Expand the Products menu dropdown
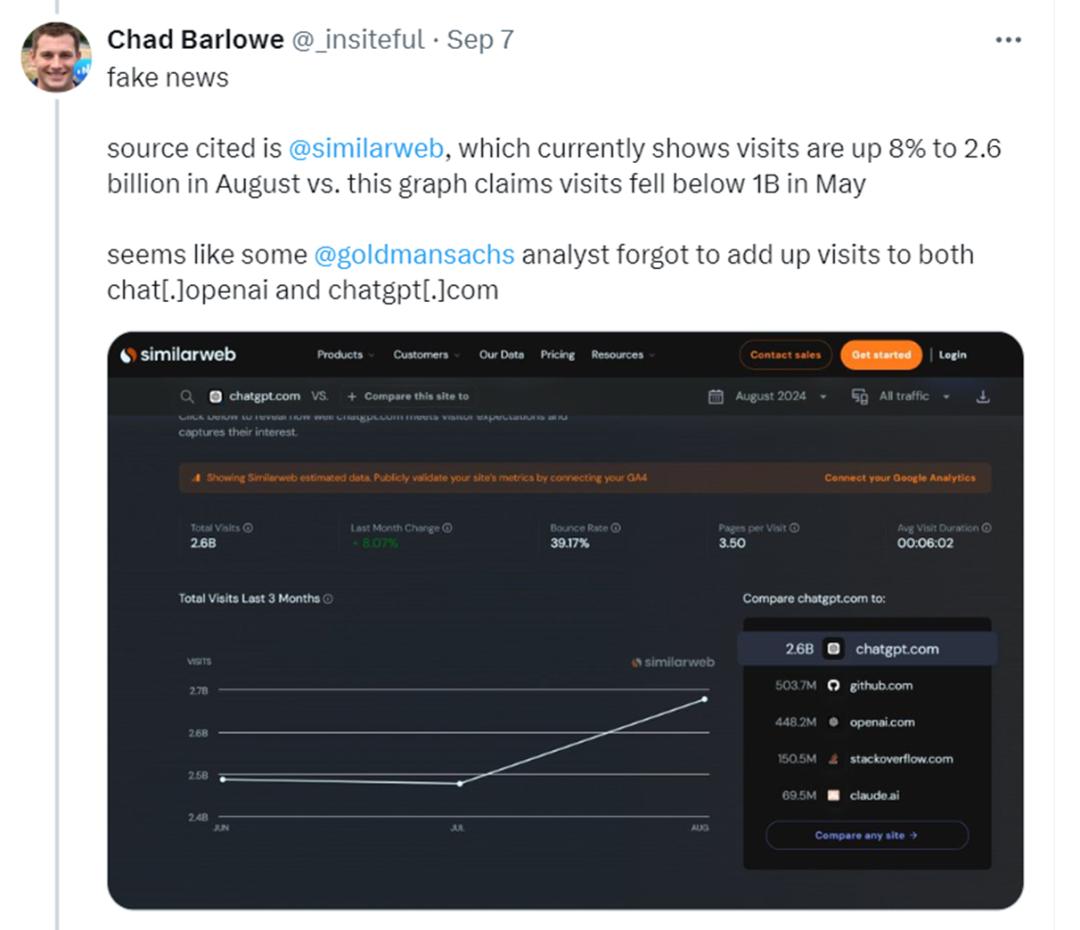1080x930 pixels. [x=345, y=355]
